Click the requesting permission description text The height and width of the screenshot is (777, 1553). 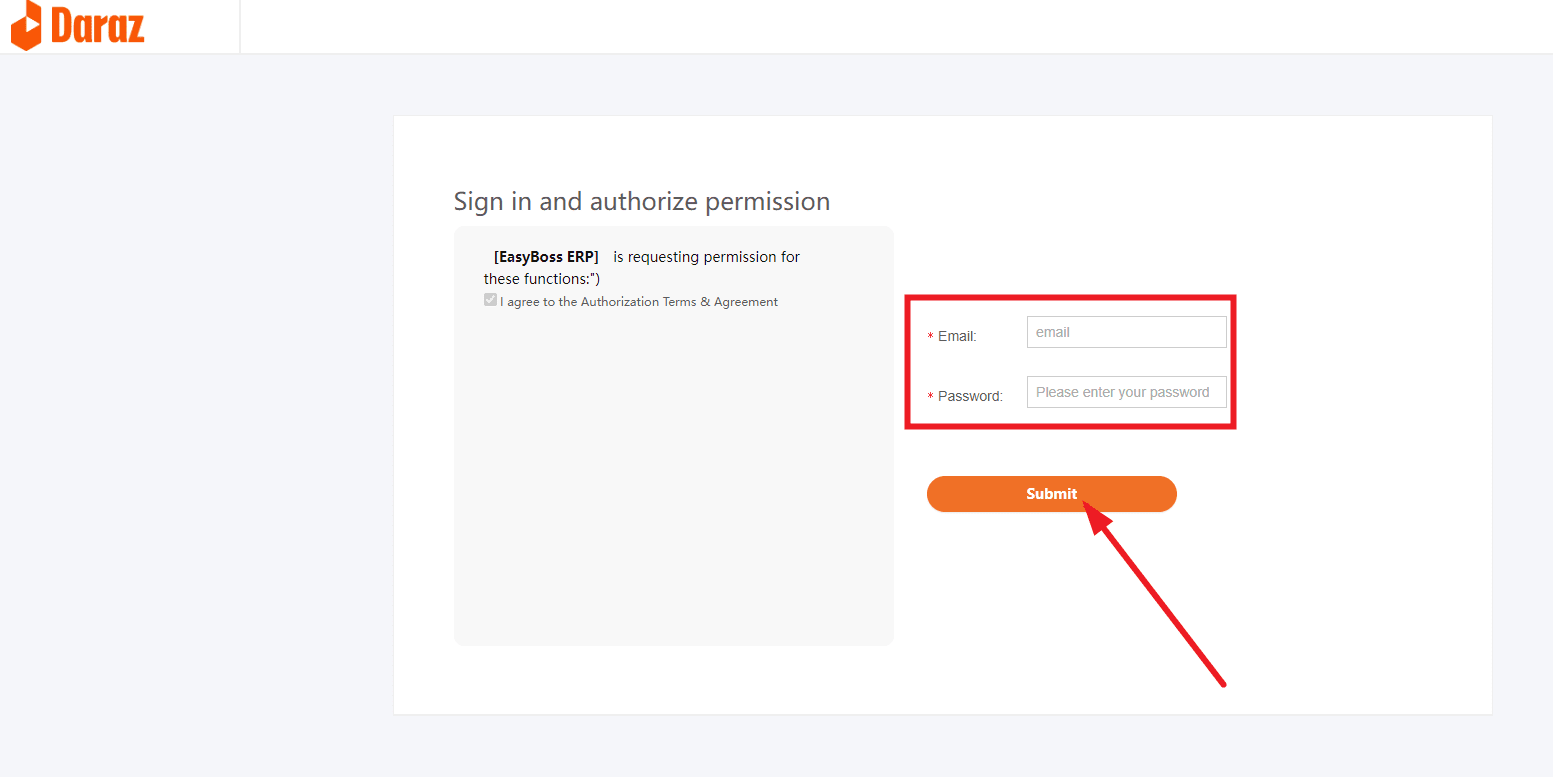coord(642,268)
